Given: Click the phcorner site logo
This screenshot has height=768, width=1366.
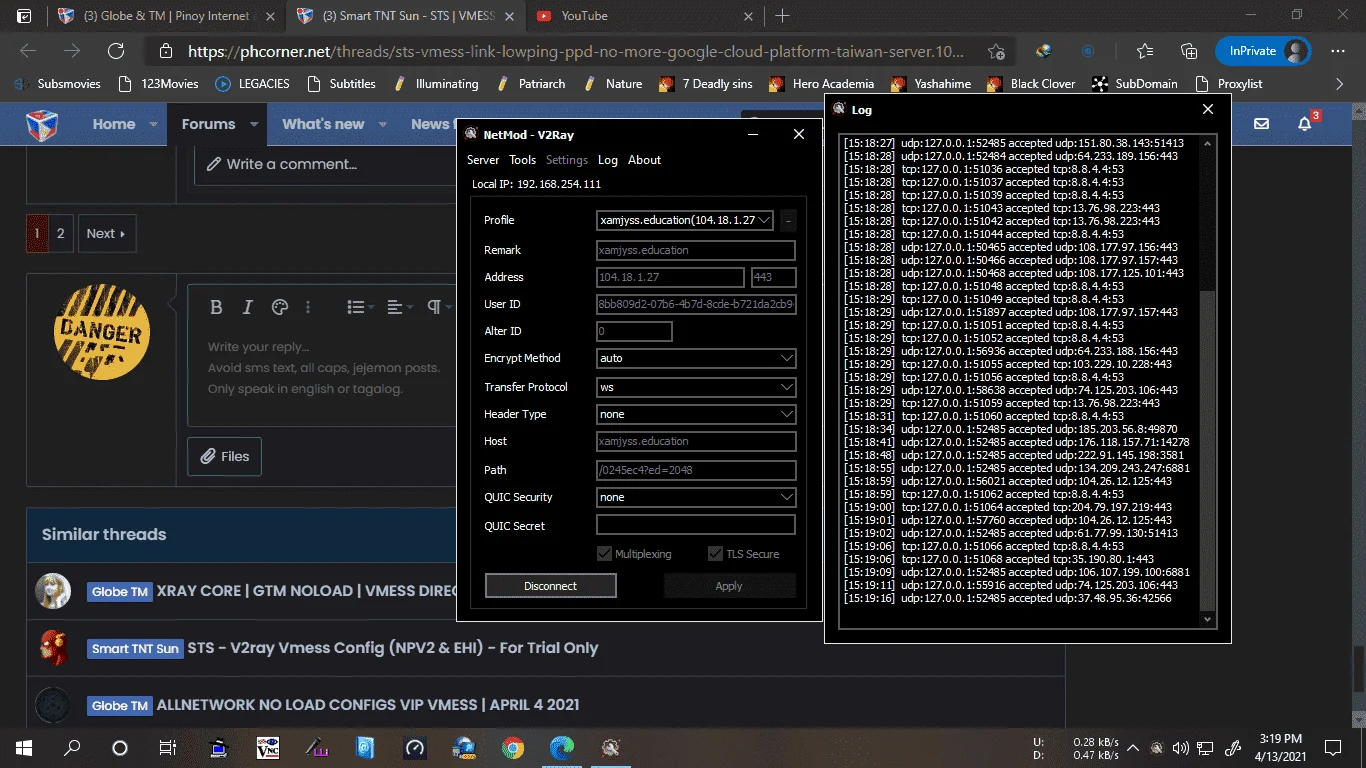Looking at the screenshot, I should pyautogui.click(x=42, y=124).
